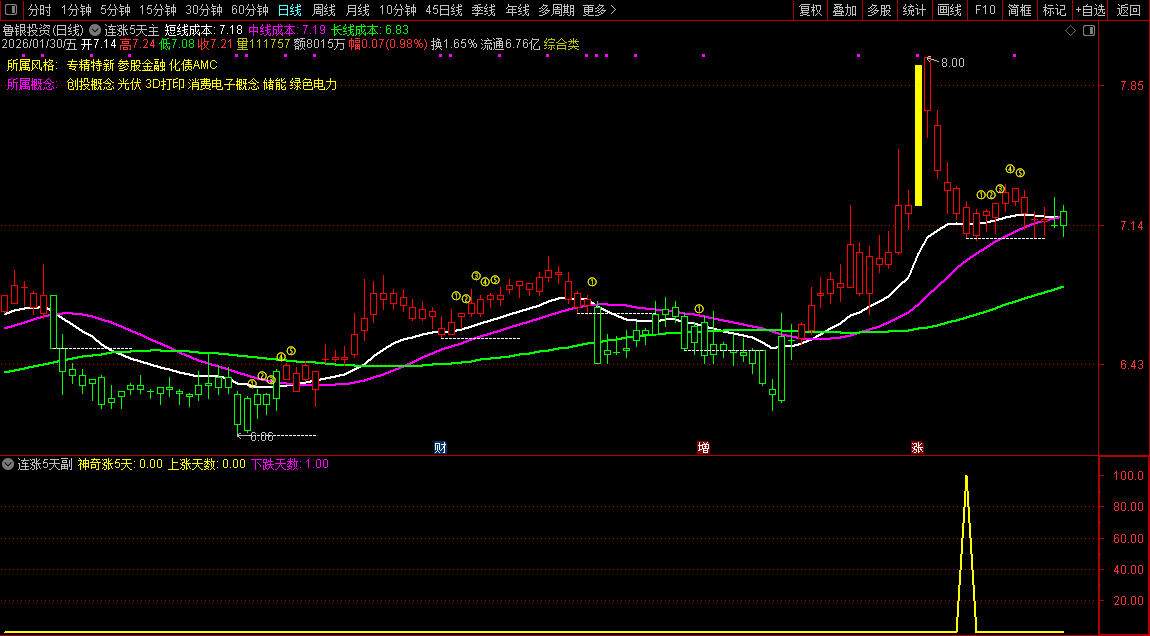
Task: Switch to 15分钟 chart period
Action: click(158, 10)
